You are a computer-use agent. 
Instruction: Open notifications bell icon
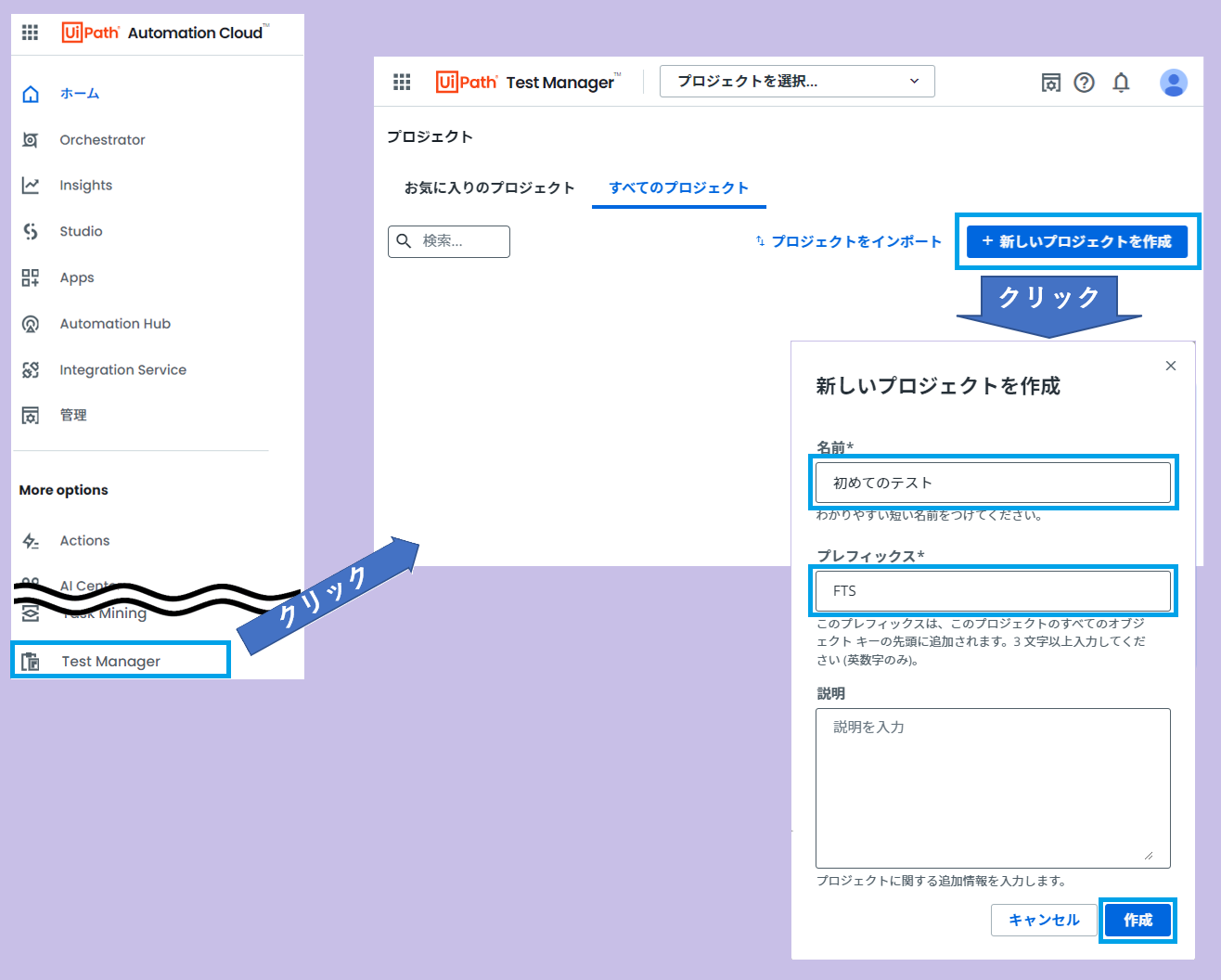1121,83
